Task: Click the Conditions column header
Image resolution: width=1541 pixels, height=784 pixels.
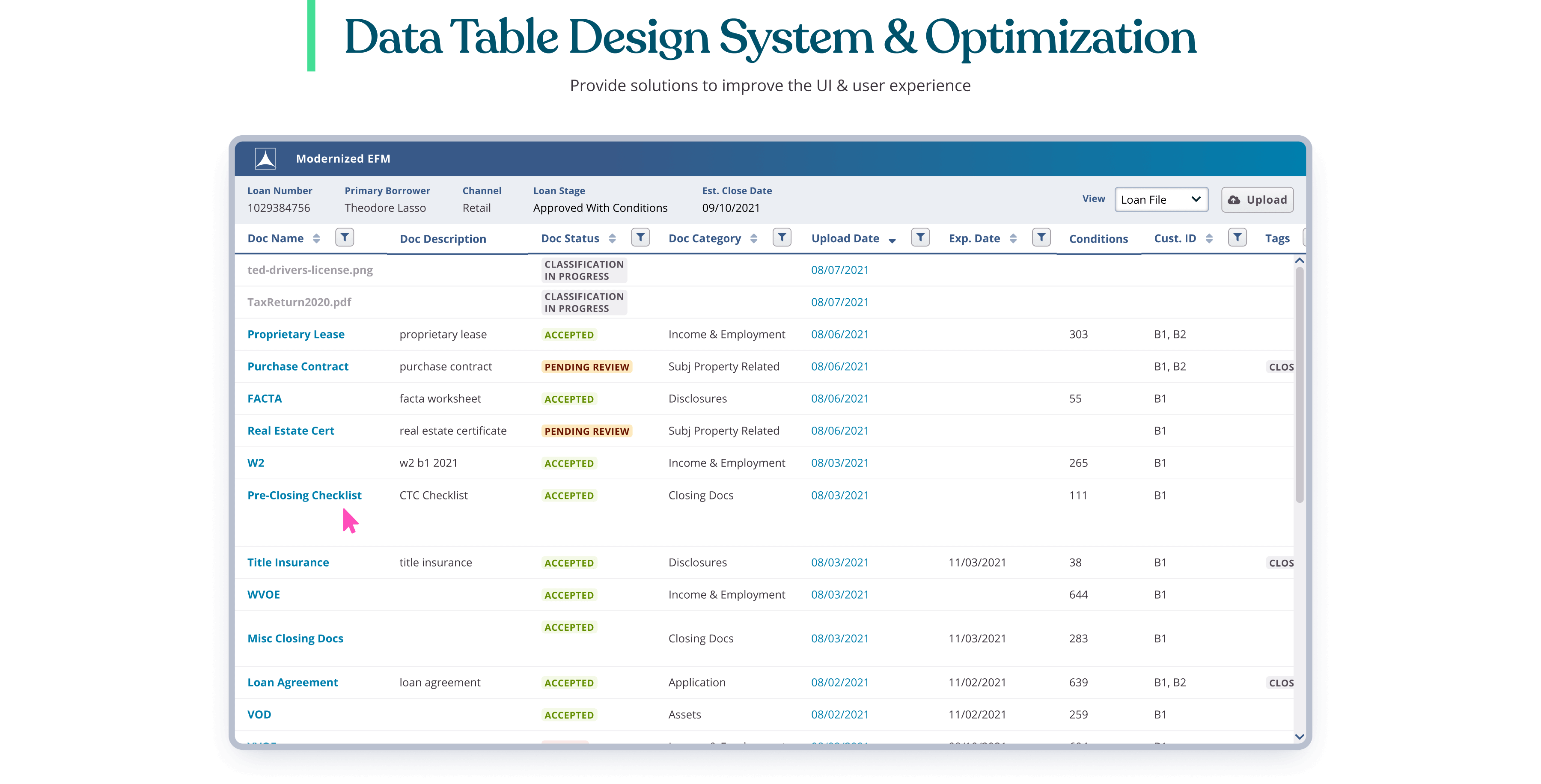Action: pyautogui.click(x=1098, y=239)
